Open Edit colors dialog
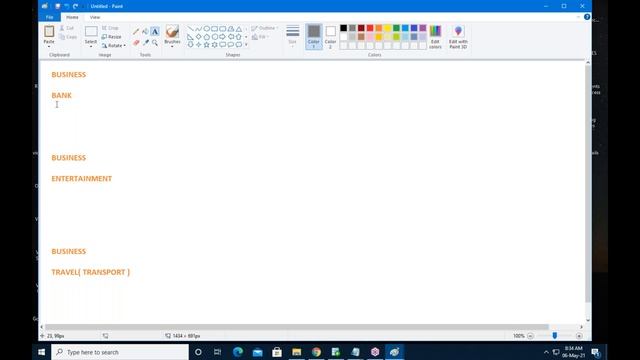Image resolution: width=640 pixels, height=360 pixels. (435, 37)
